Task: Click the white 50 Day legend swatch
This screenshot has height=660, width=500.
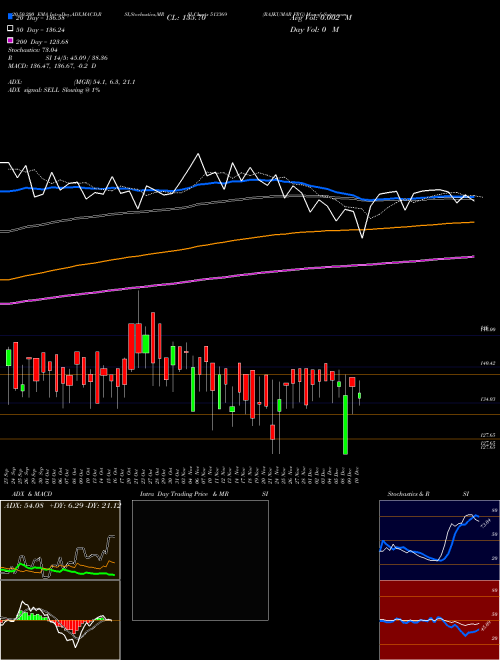Action: click(x=11, y=29)
